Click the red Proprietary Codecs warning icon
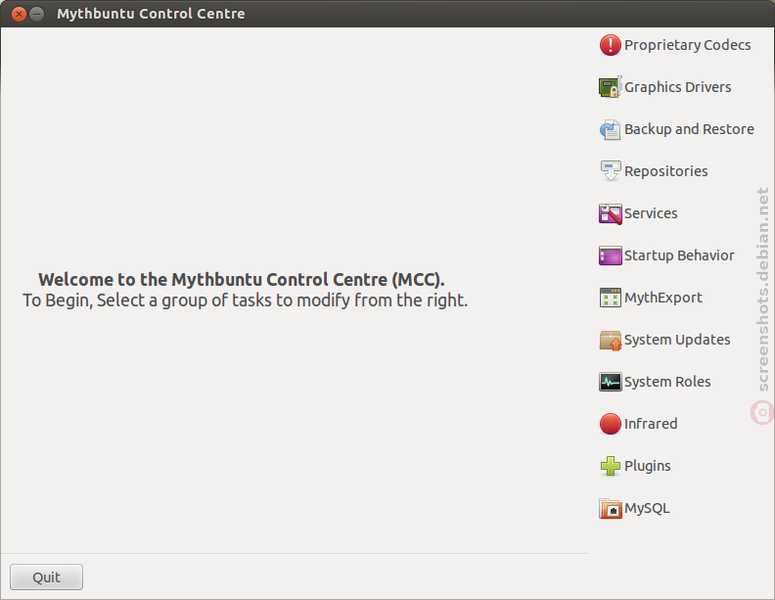Viewport: 775px width, 600px height. pyautogui.click(x=610, y=45)
